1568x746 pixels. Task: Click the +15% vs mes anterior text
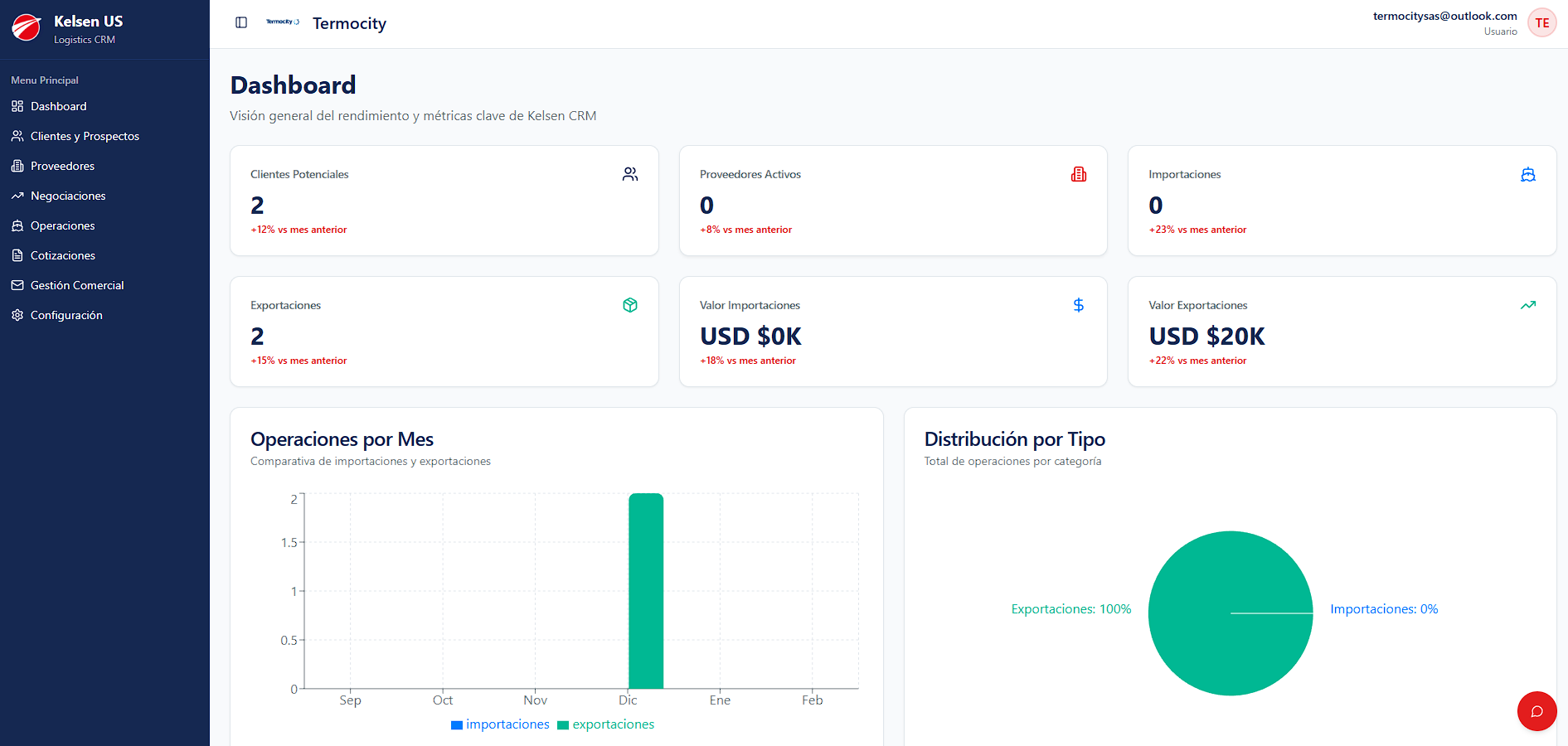tap(299, 361)
